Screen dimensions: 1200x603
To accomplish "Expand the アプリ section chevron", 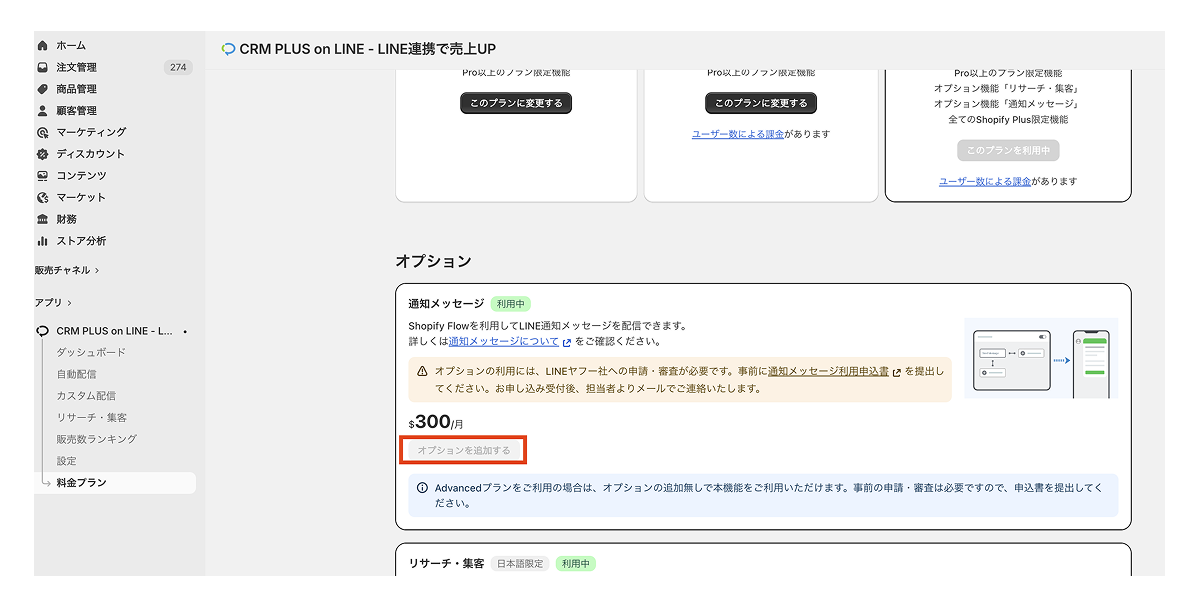I will [69, 302].
